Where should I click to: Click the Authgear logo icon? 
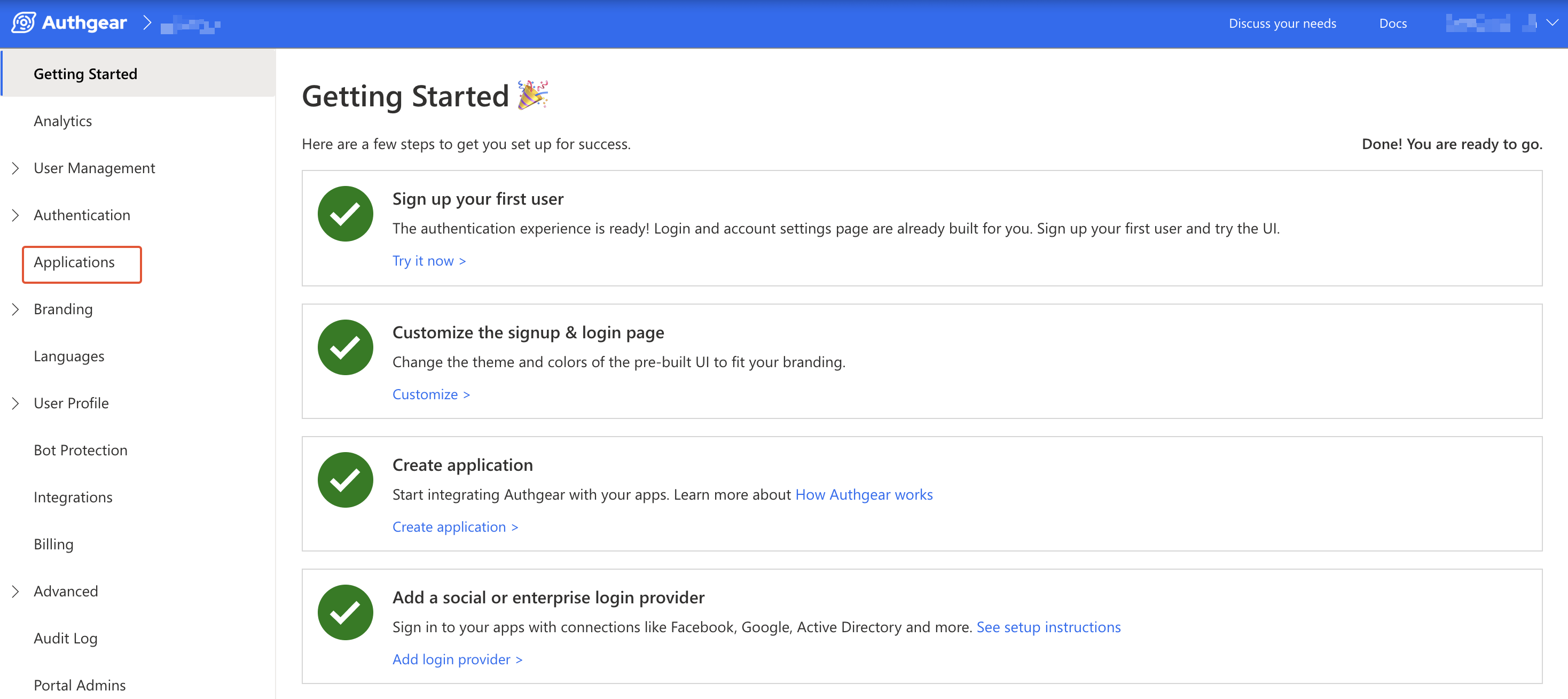(23, 23)
